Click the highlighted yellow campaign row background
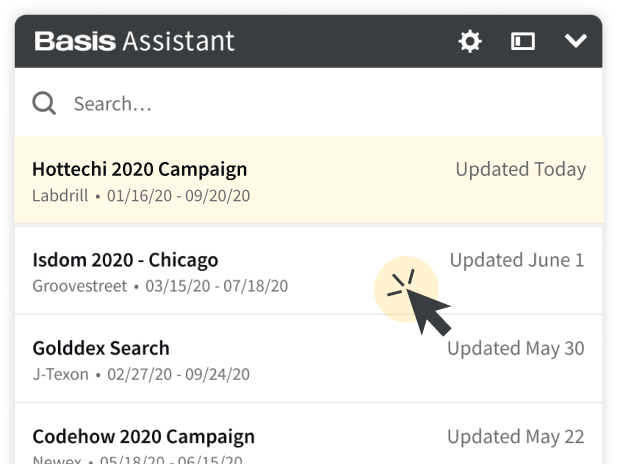This screenshot has width=618, height=464. [x=309, y=180]
